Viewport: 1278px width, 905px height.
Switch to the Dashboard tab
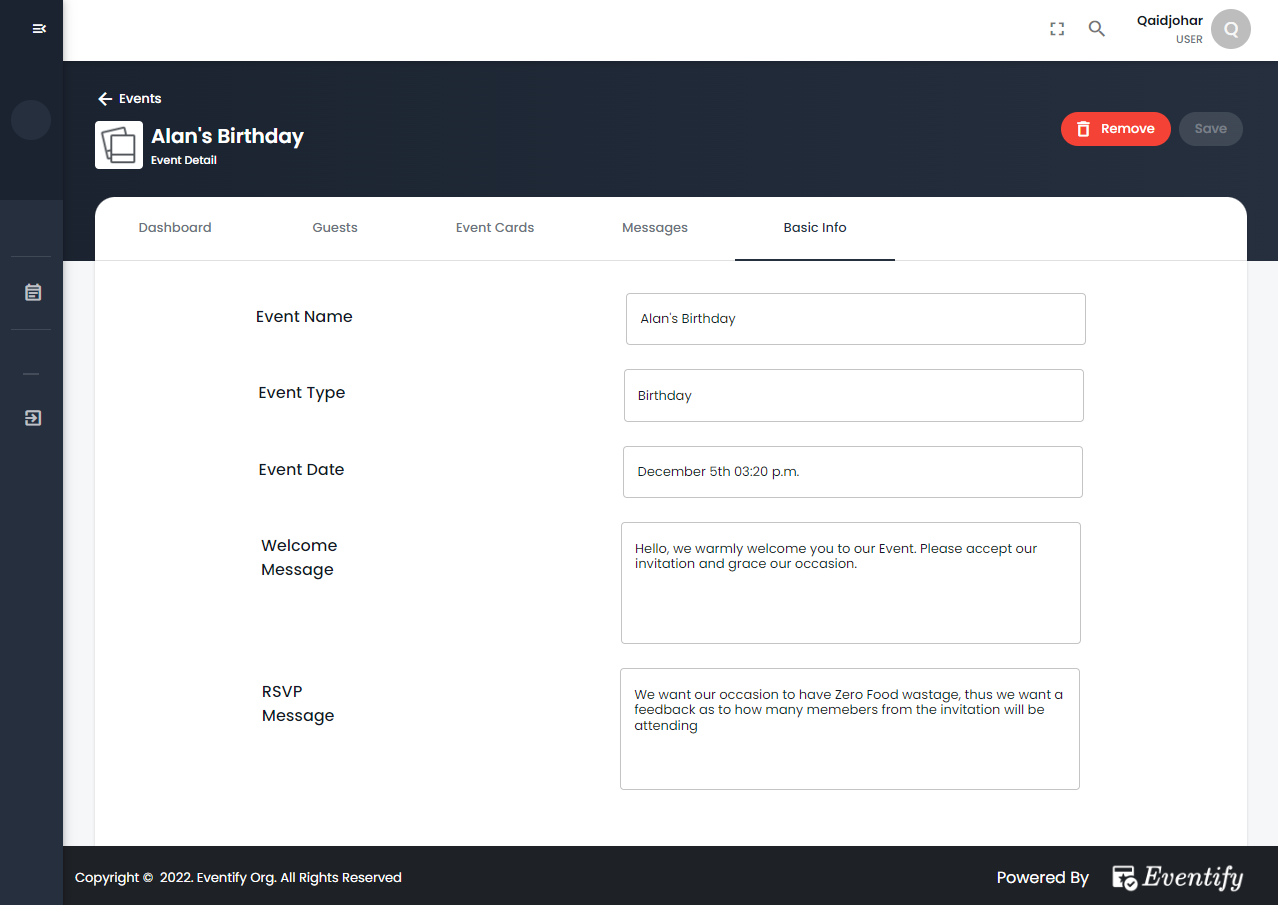click(175, 227)
